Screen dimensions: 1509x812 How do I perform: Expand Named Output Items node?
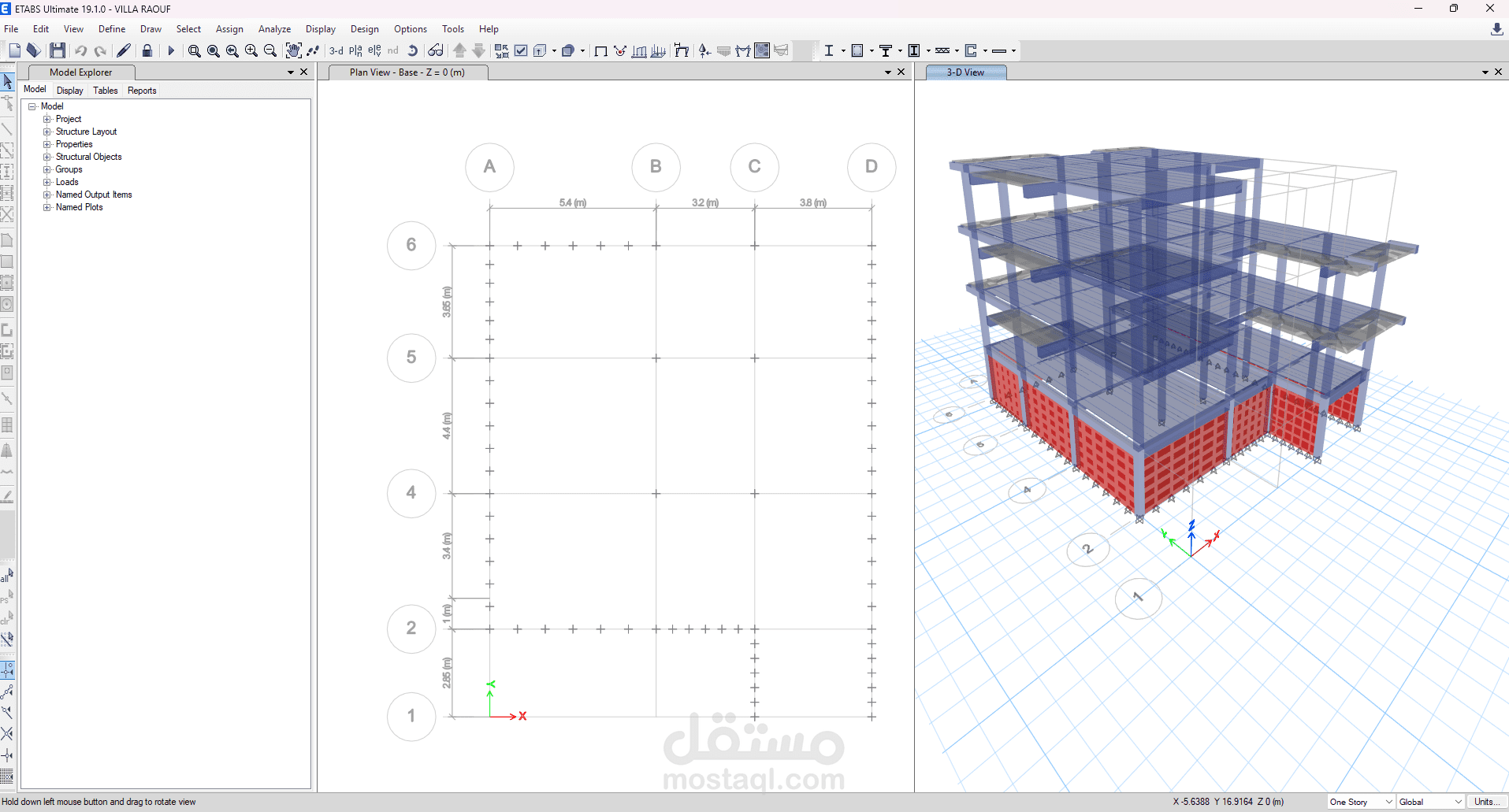point(47,195)
